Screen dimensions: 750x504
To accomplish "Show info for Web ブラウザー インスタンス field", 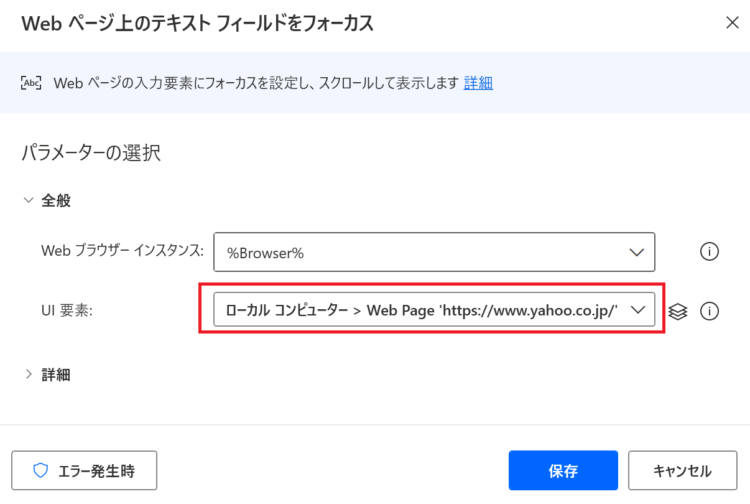I will (709, 252).
